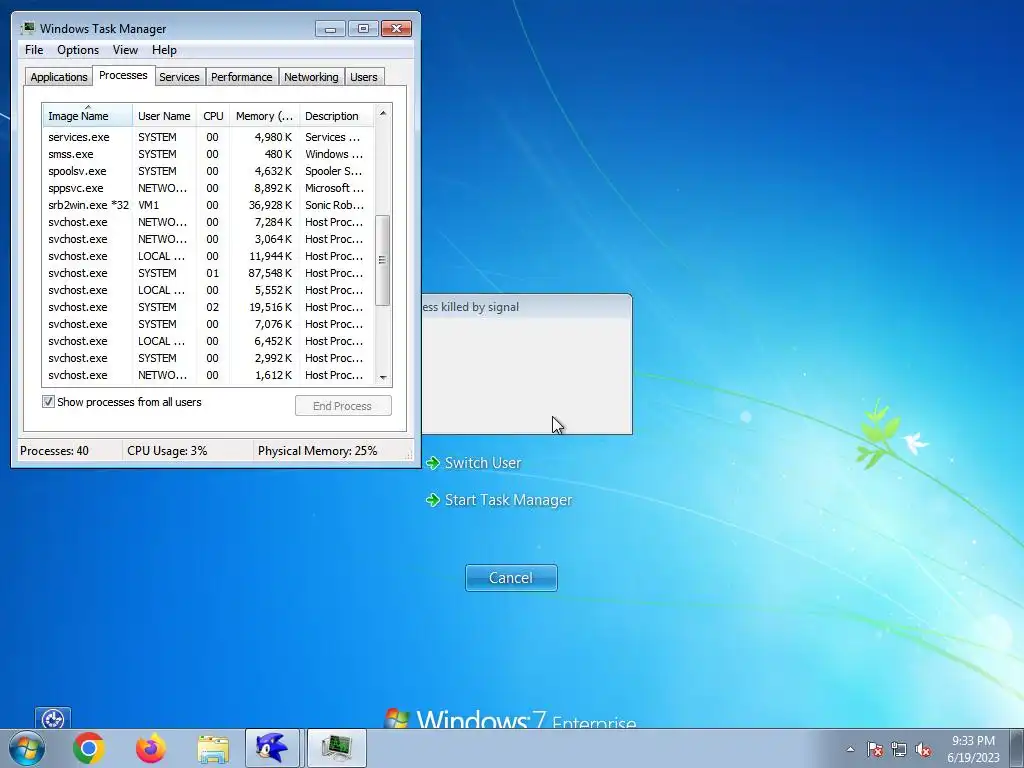Open the View menu
This screenshot has height=768, width=1024.
pos(125,50)
